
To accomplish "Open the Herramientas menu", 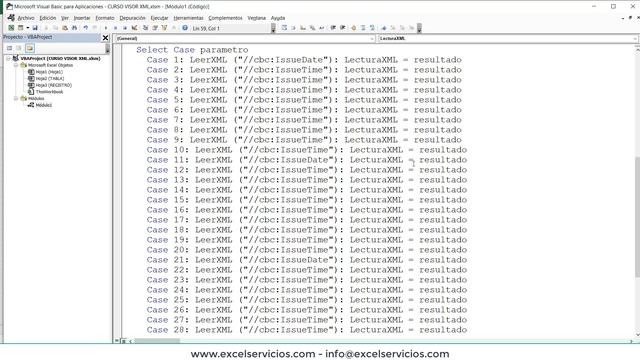I will coord(188,18).
